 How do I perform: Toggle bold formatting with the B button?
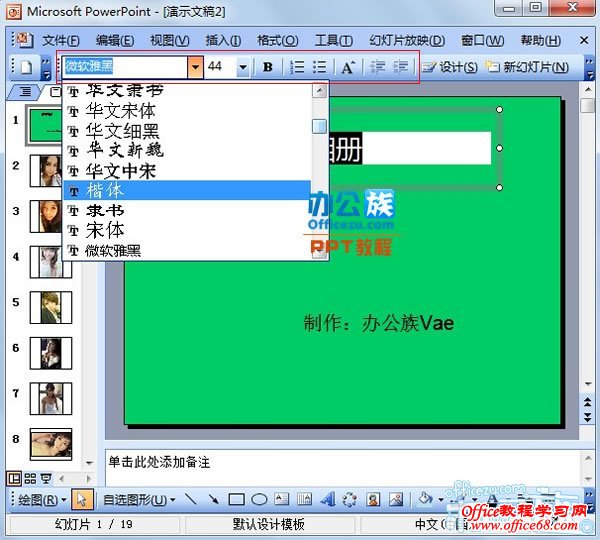click(x=267, y=67)
